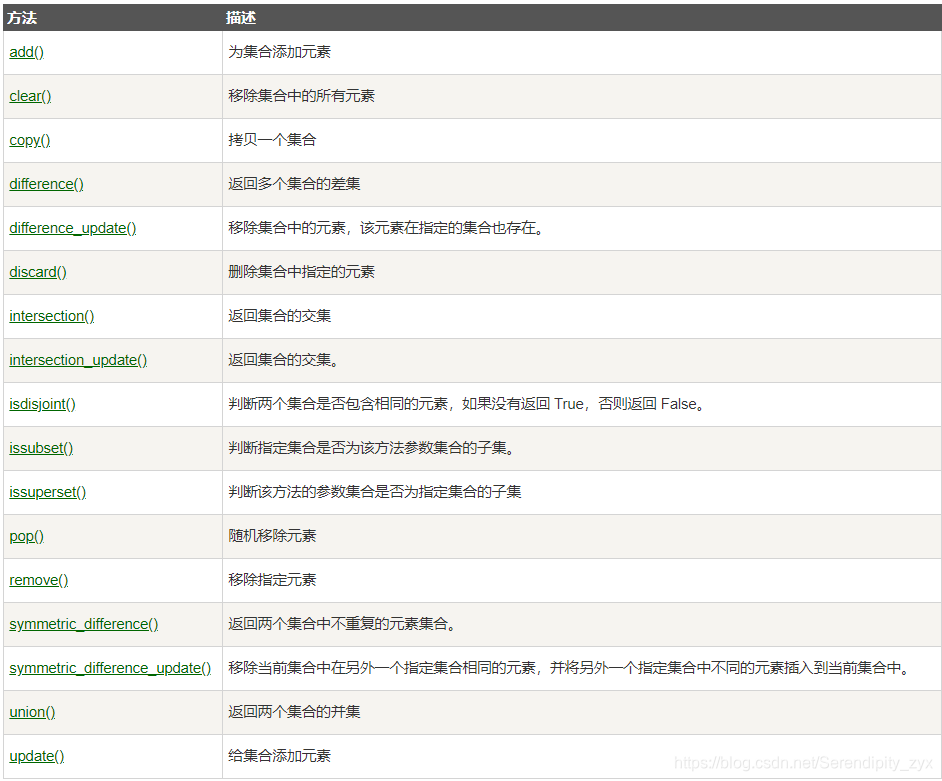Select the description 删除集合中指定的元素
This screenshot has width=942, height=781.
(302, 272)
